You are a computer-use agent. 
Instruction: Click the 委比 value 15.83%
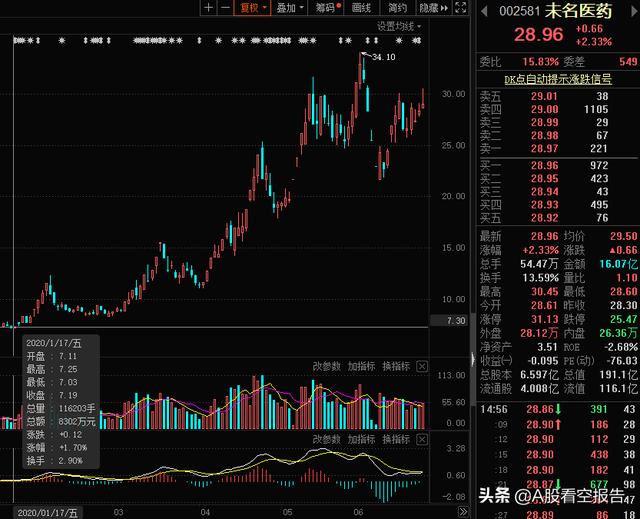[540, 62]
